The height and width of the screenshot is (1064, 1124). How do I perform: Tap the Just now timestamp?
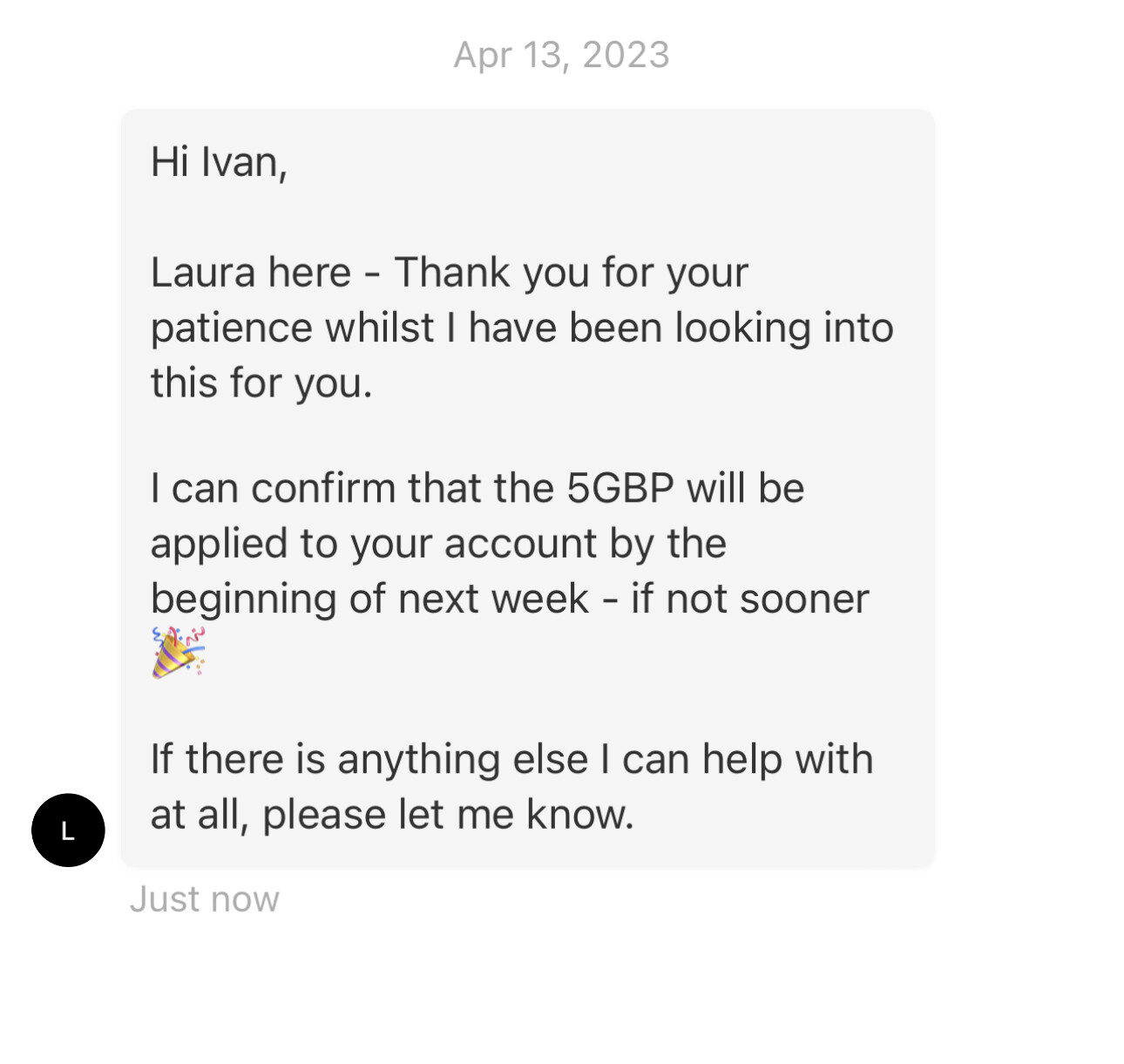point(205,898)
